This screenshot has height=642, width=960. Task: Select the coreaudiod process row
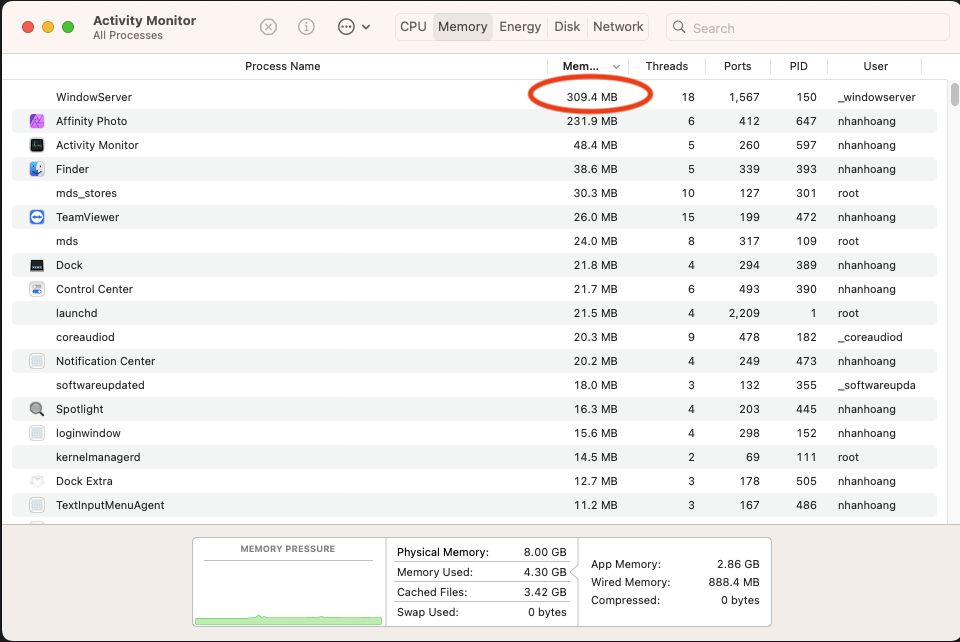(x=474, y=337)
